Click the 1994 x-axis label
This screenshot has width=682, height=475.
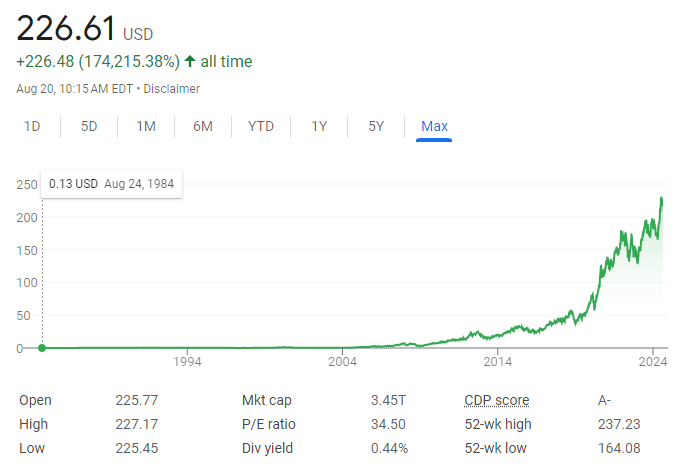[x=187, y=363]
